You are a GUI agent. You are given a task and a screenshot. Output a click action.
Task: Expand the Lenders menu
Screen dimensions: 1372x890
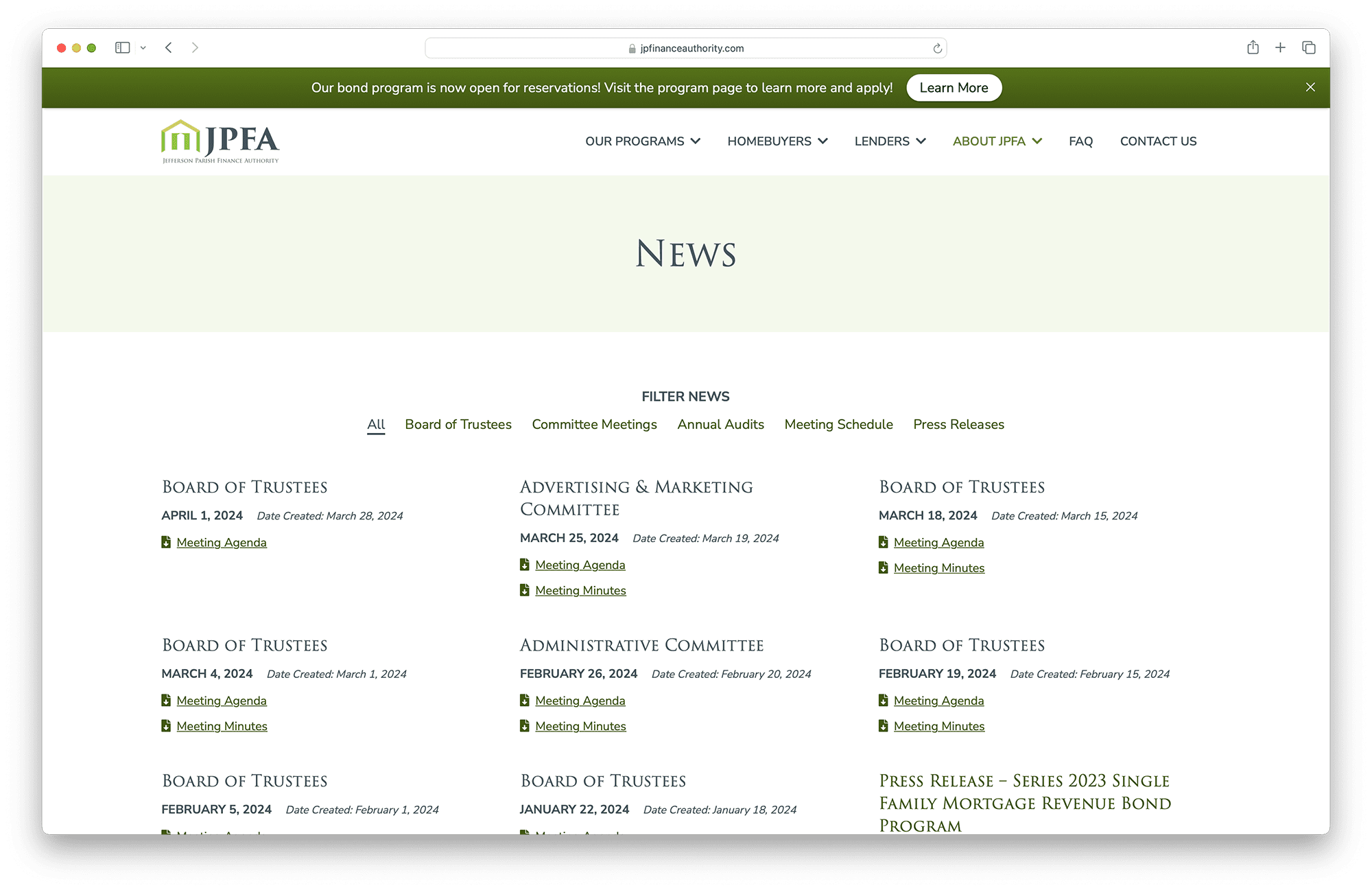point(890,141)
